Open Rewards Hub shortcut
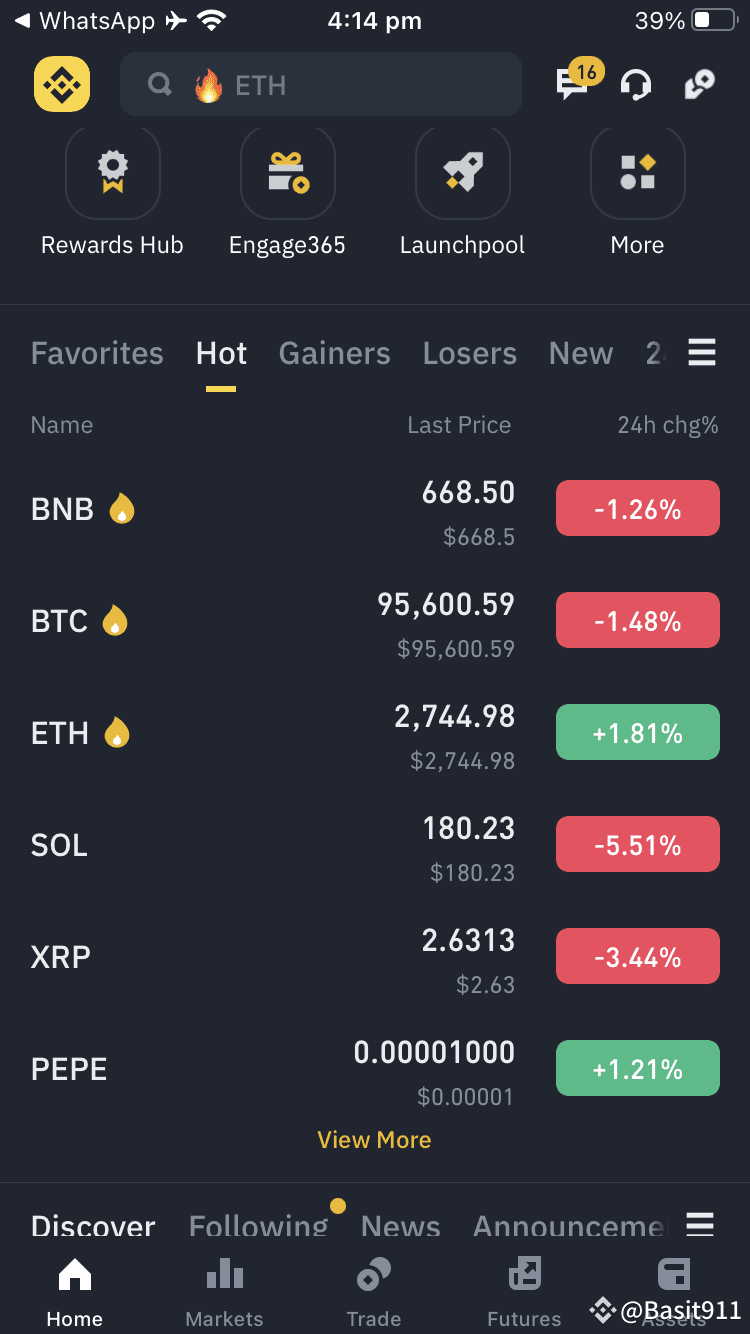 click(x=112, y=173)
